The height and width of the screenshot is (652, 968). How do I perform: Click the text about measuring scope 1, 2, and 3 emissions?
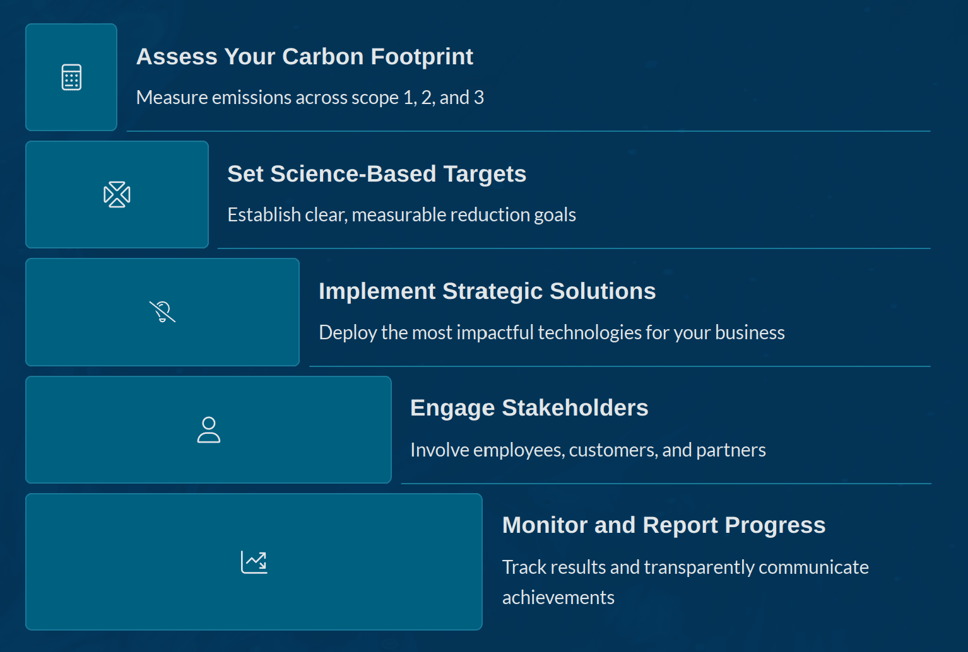[310, 97]
